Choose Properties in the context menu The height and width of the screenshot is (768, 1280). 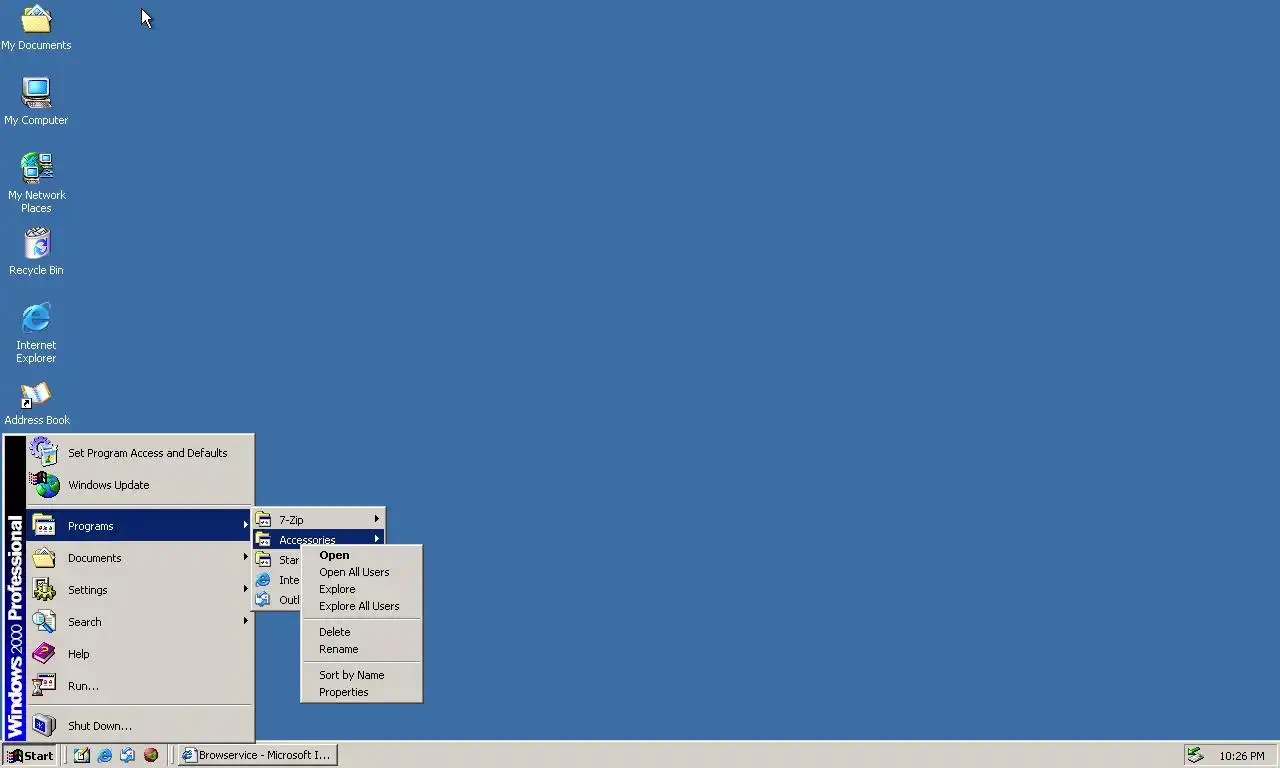pos(361,692)
